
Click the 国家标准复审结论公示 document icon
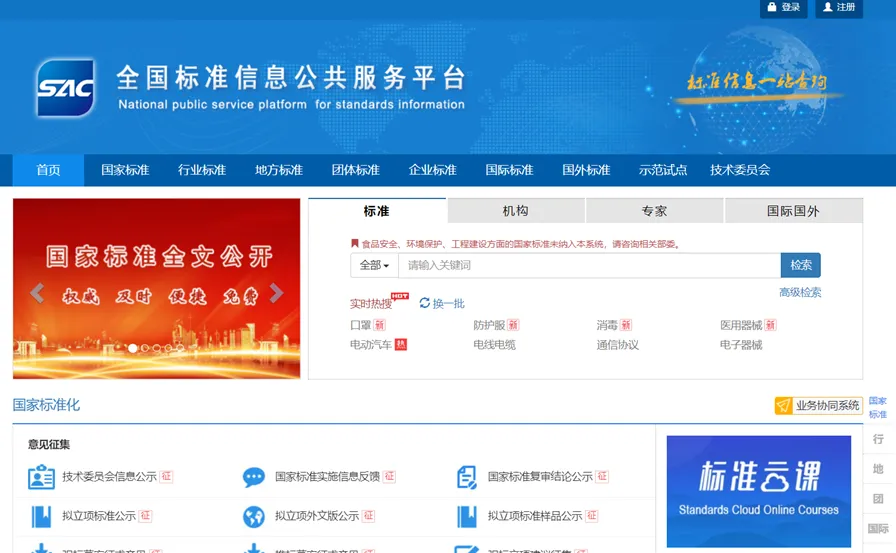pyautogui.click(x=467, y=476)
